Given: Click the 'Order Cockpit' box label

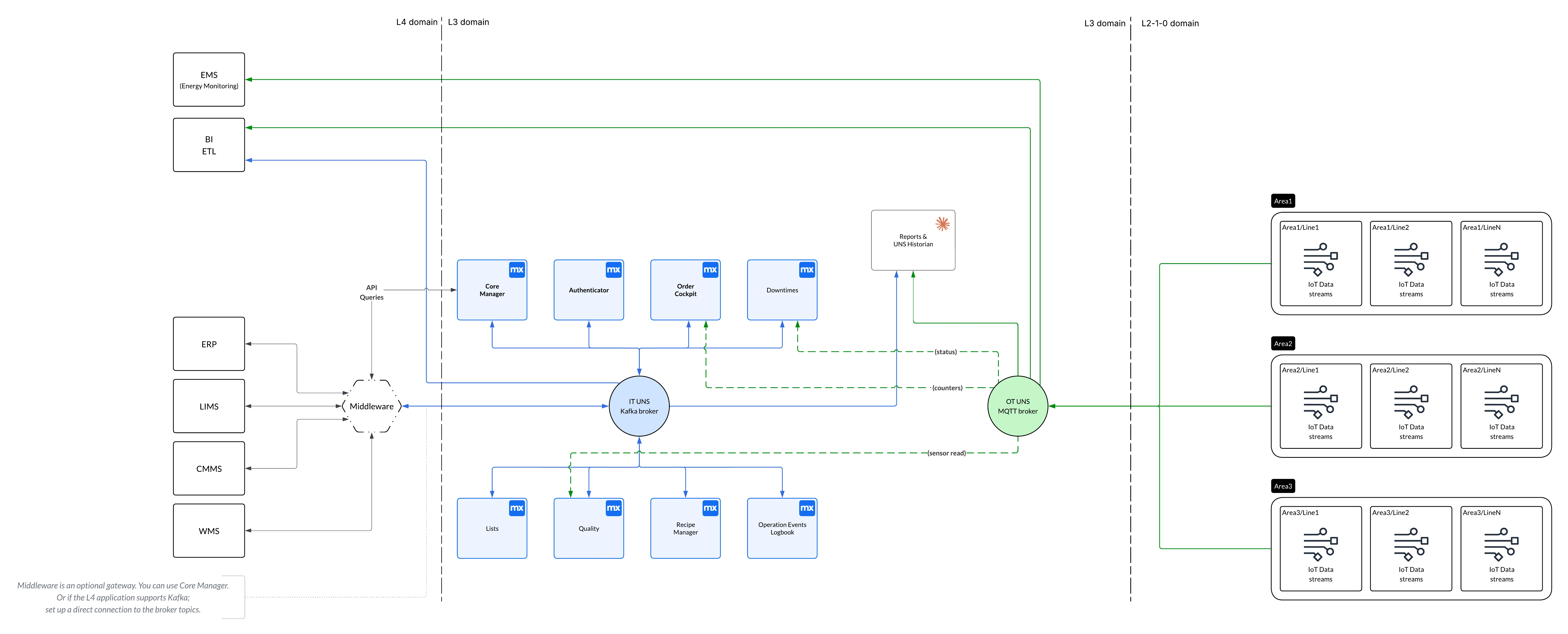Looking at the screenshot, I should pos(685,290).
